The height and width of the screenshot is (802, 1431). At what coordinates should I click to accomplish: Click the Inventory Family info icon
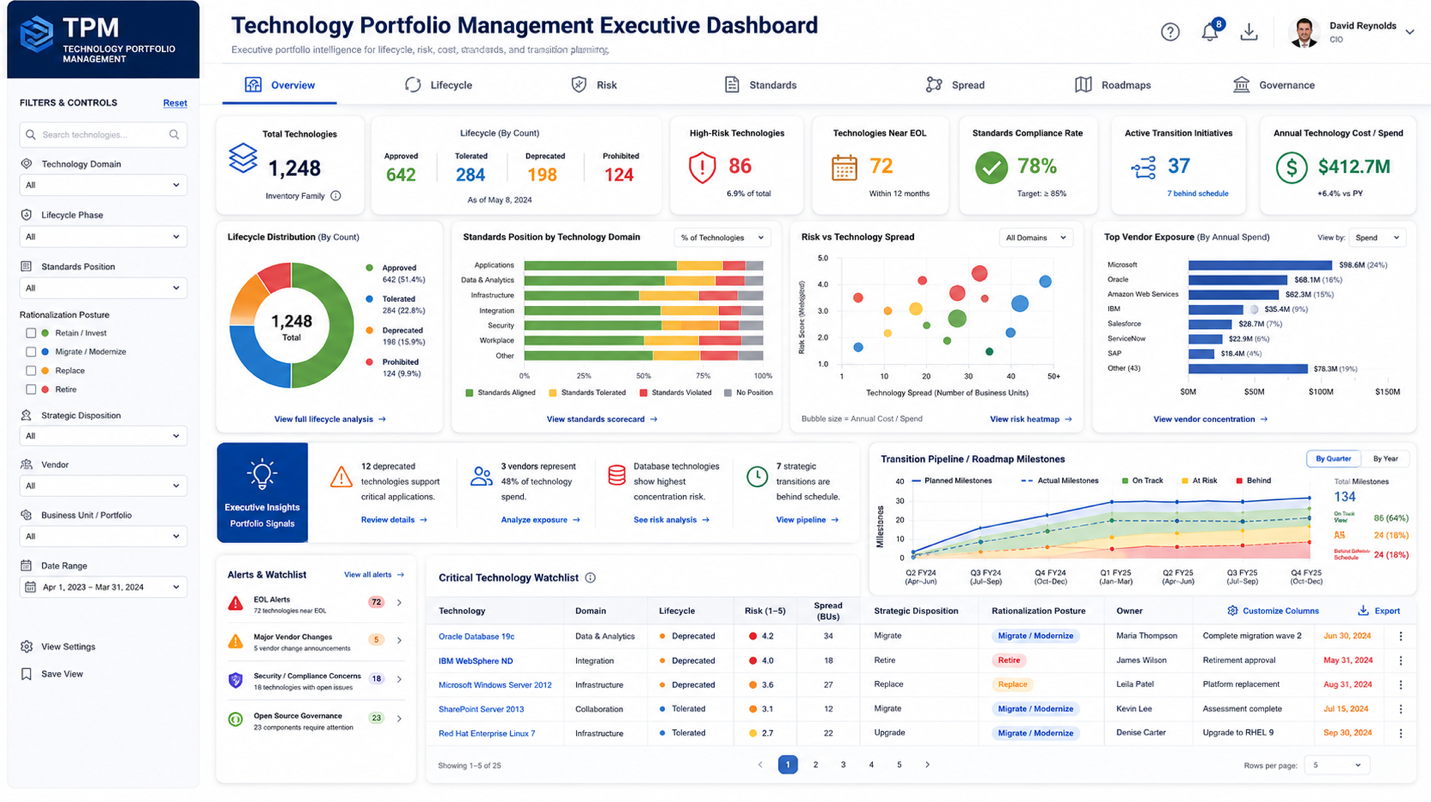pos(336,196)
